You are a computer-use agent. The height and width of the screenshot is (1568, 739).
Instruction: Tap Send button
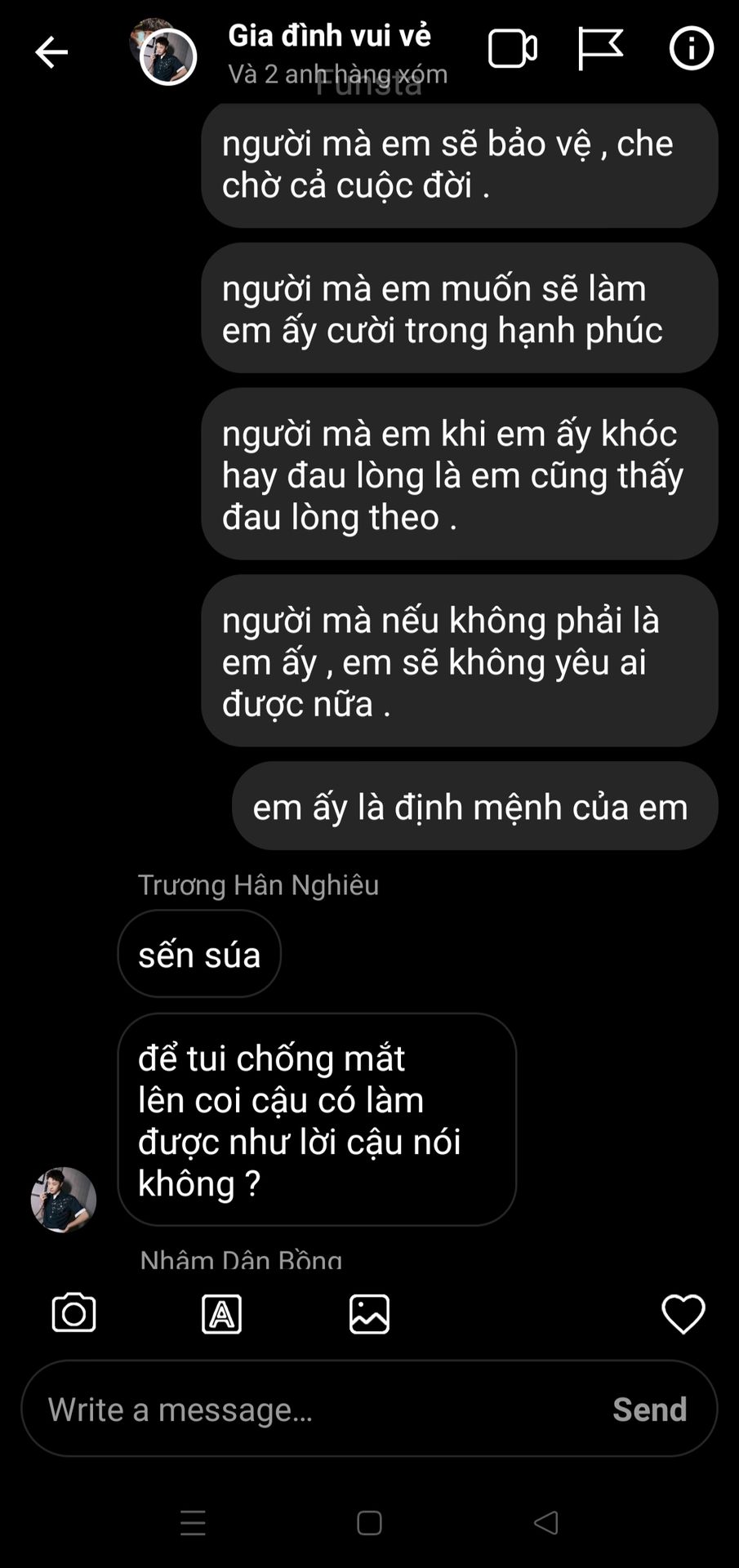click(x=649, y=1409)
